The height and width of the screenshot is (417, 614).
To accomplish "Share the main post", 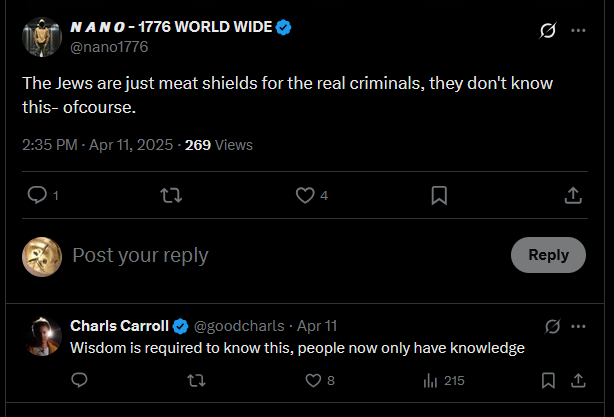I will (x=574, y=196).
